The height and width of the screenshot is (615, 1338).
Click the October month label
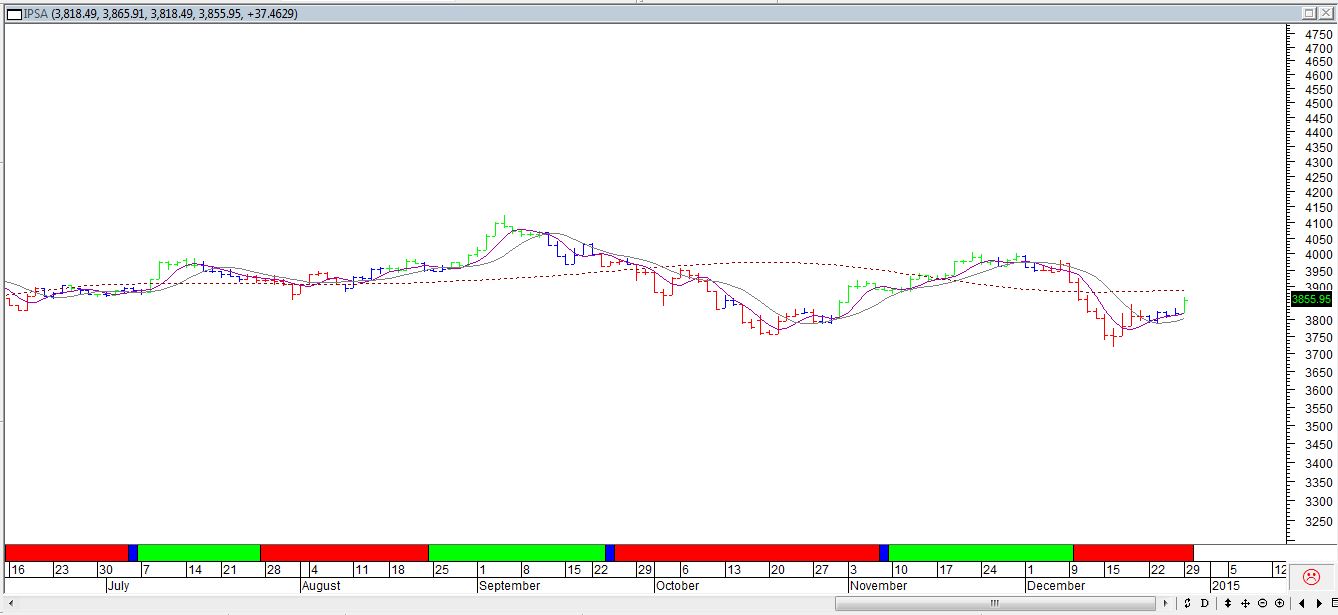(678, 586)
